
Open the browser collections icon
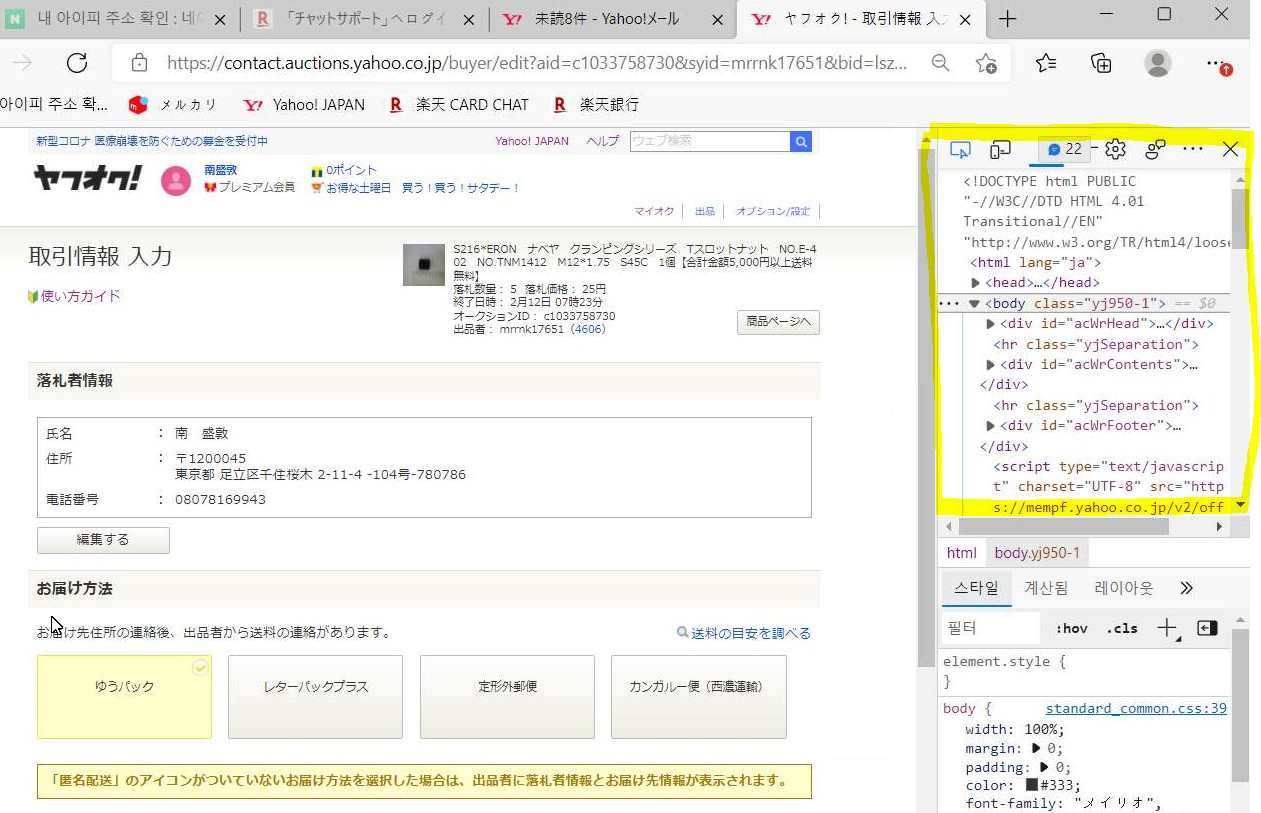click(x=1101, y=63)
